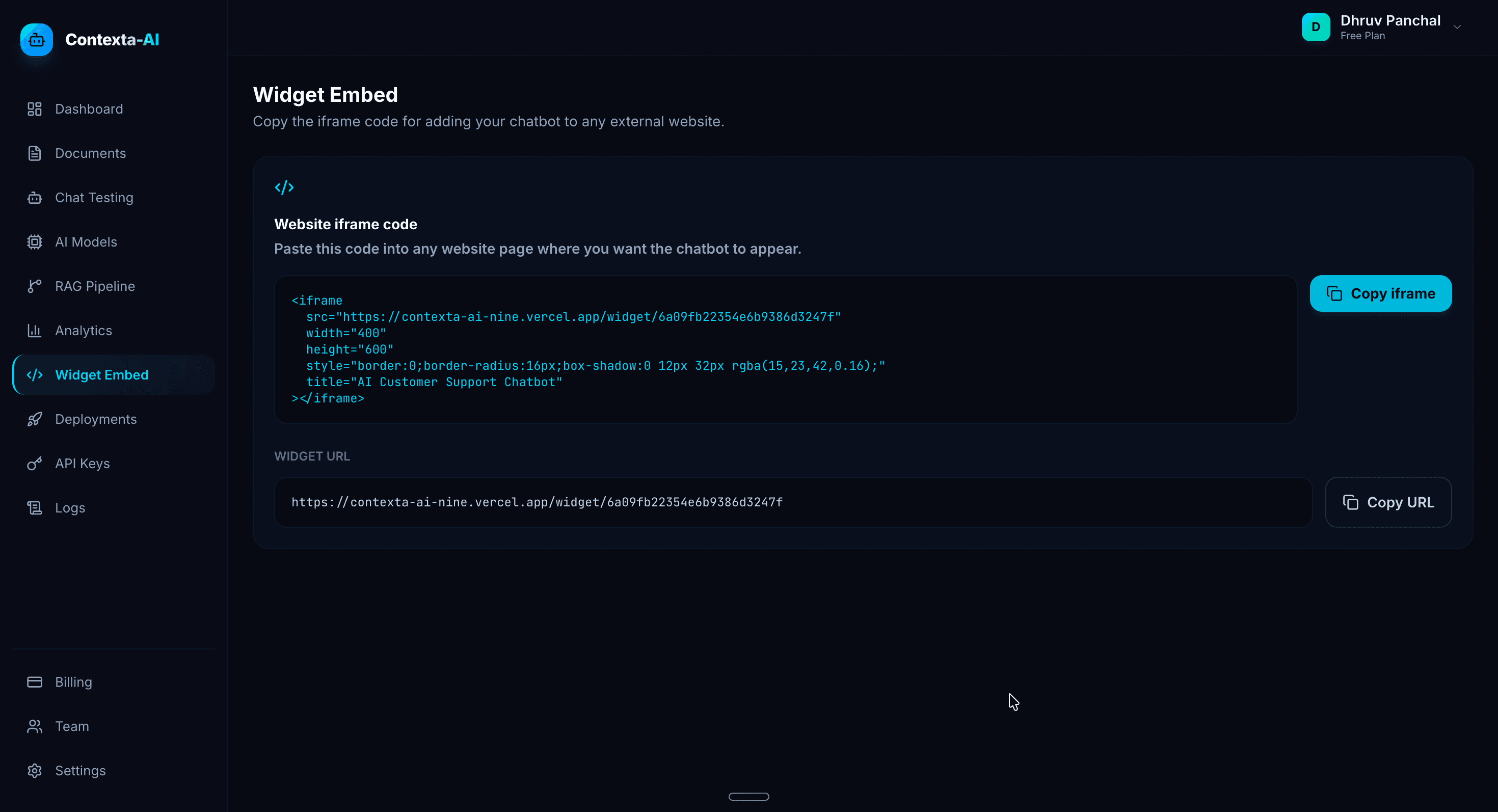Go to API Keys
1498x812 pixels.
pyautogui.click(x=114, y=463)
